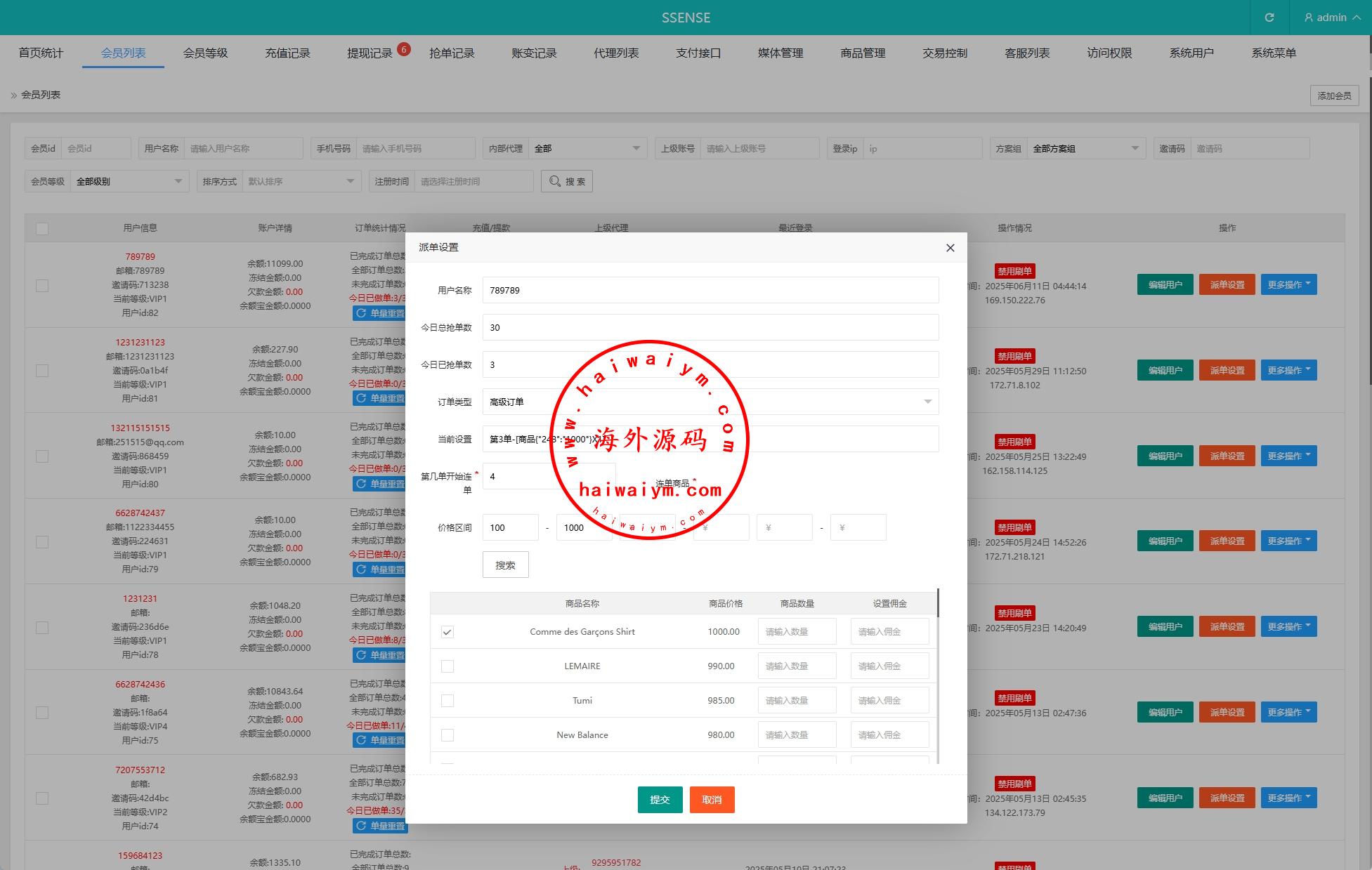Screen dimensions: 1372x870
Task: Click the orange 取消 button
Action: pos(712,799)
